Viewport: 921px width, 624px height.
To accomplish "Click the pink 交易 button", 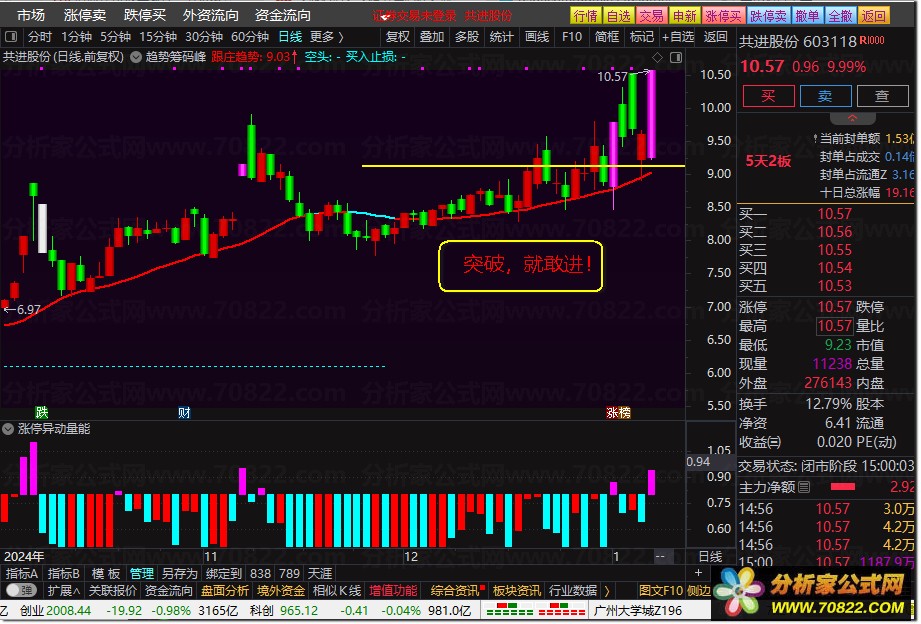I will (x=651, y=16).
